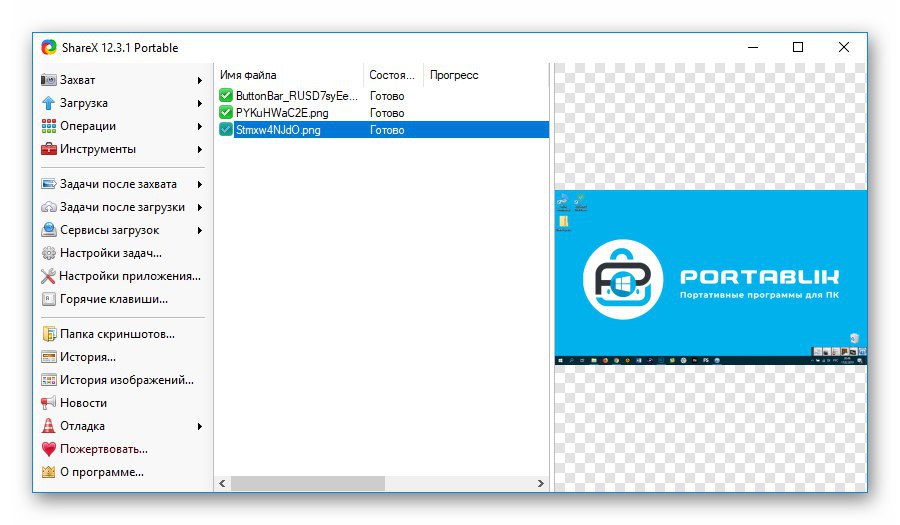The height and width of the screenshot is (525, 900).
Task: Click the scrollbar left arrow
Action: coord(223,483)
